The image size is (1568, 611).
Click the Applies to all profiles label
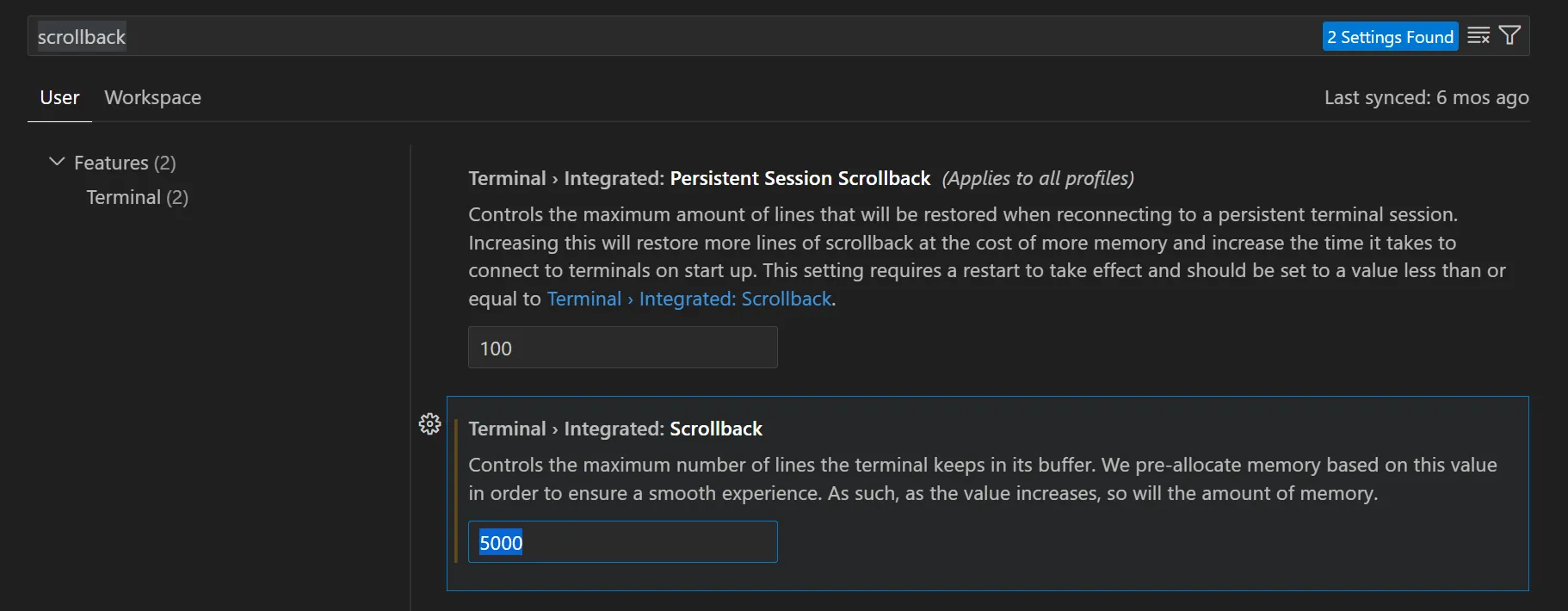click(1038, 178)
